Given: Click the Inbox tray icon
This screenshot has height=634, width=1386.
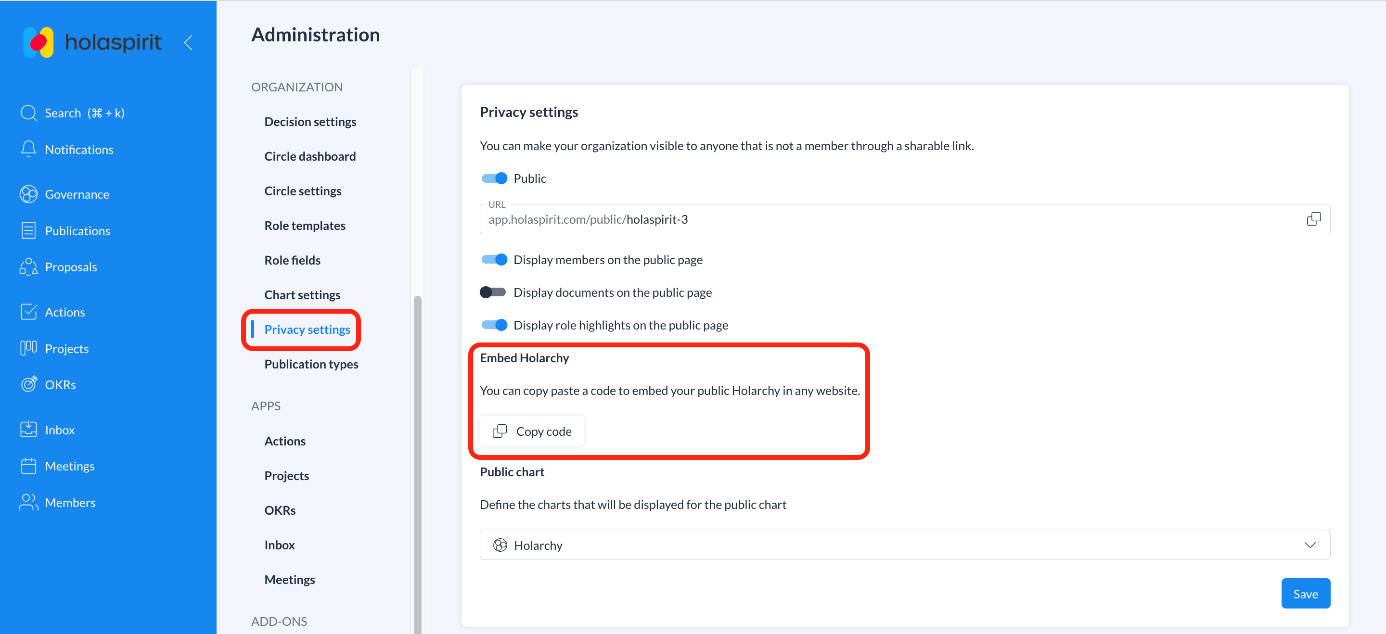Looking at the screenshot, I should pos(29,429).
